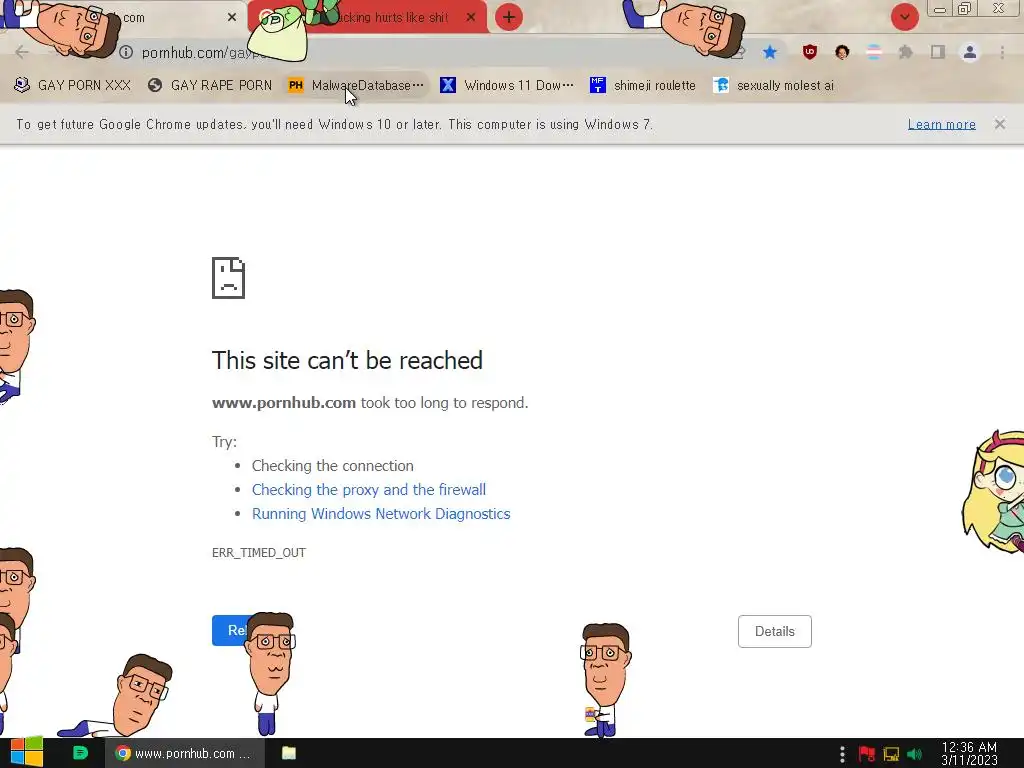Screen dimensions: 1024x768
Task: Click the blue bookmark star icon
Action: pyautogui.click(x=770, y=52)
